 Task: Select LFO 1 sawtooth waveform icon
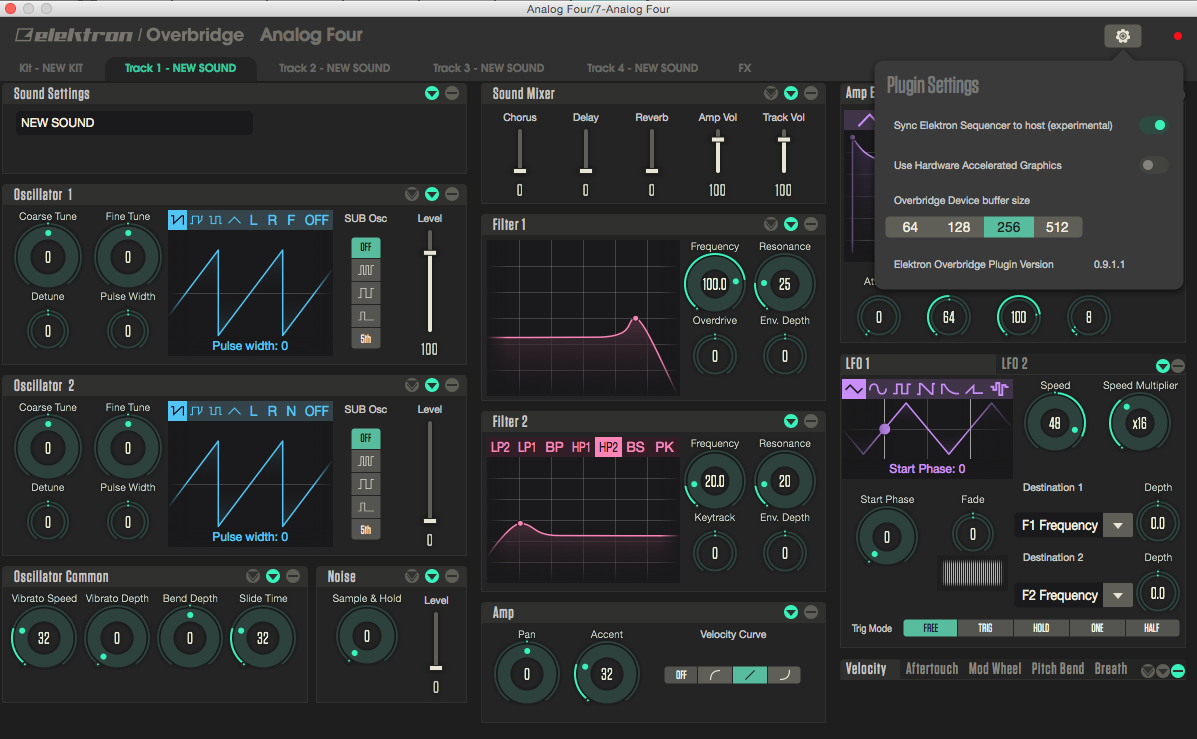coord(926,389)
